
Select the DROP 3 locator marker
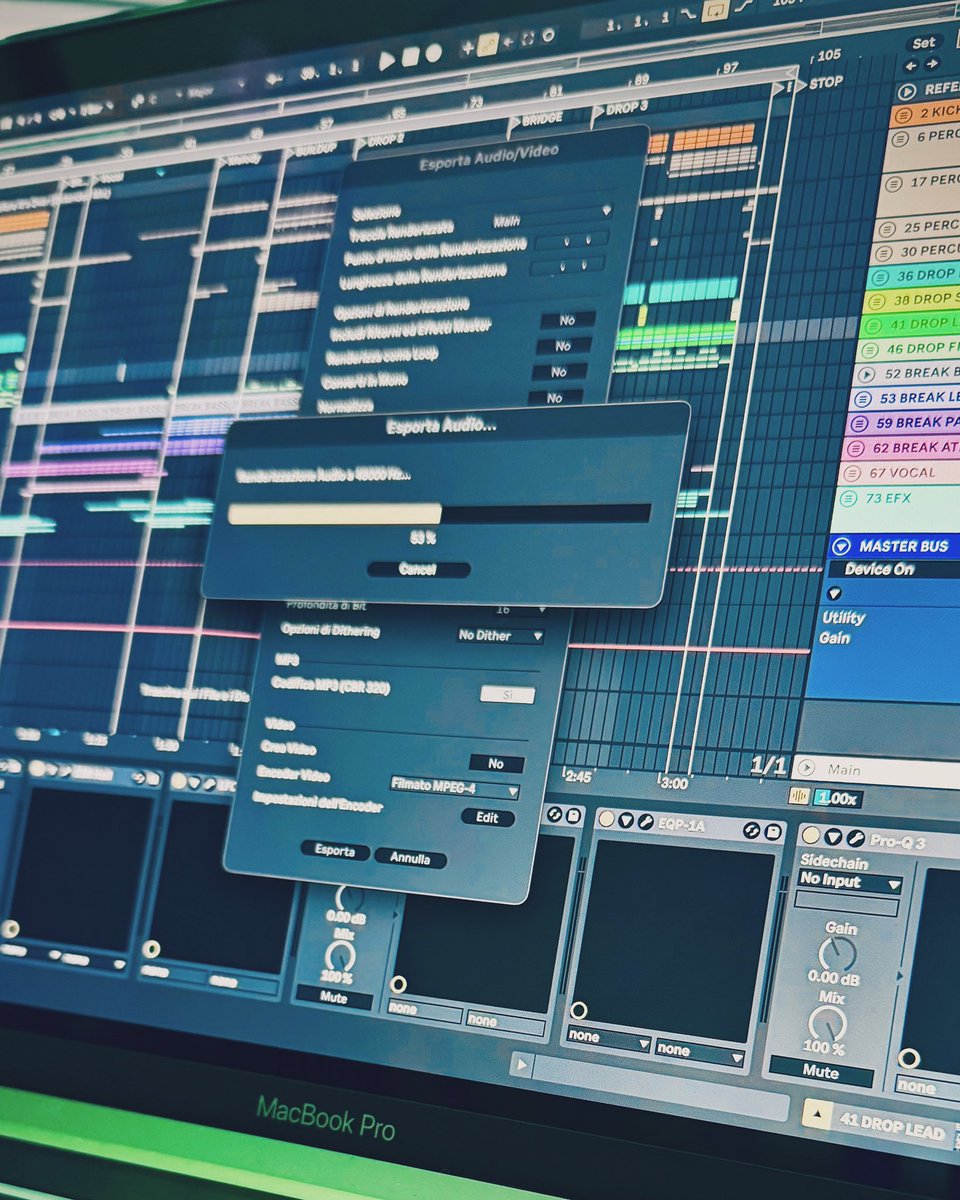[619, 108]
